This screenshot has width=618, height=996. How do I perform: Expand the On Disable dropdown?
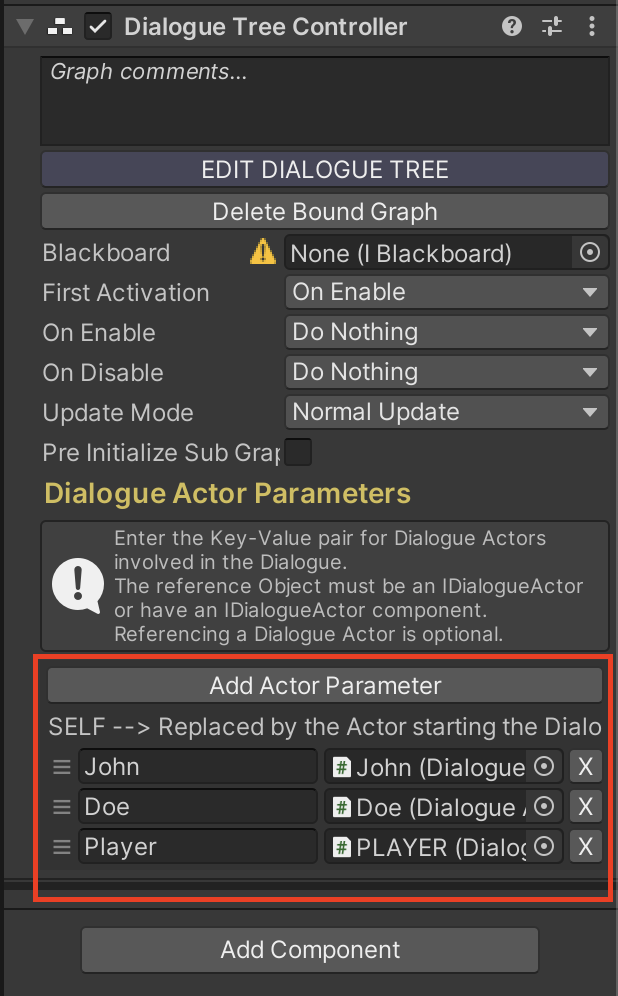[x=446, y=373]
